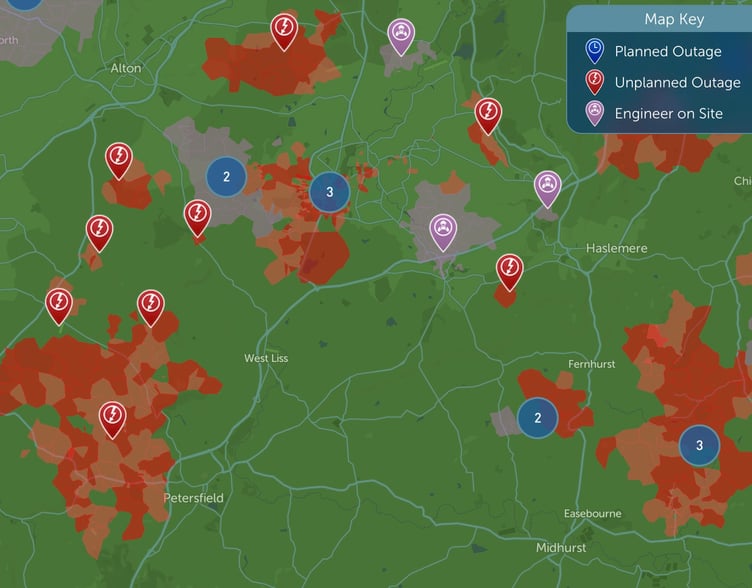The width and height of the screenshot is (752, 588).
Task: Click the Easebourne label
Action: [x=592, y=514]
